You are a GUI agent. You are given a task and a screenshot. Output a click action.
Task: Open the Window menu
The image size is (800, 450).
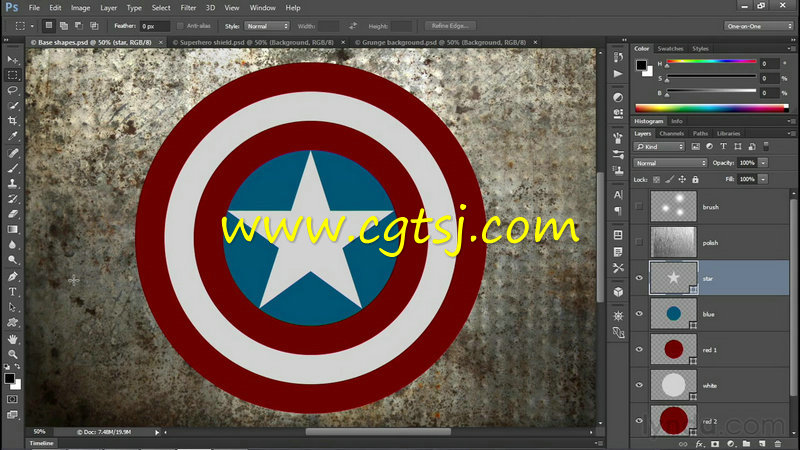(x=262, y=8)
